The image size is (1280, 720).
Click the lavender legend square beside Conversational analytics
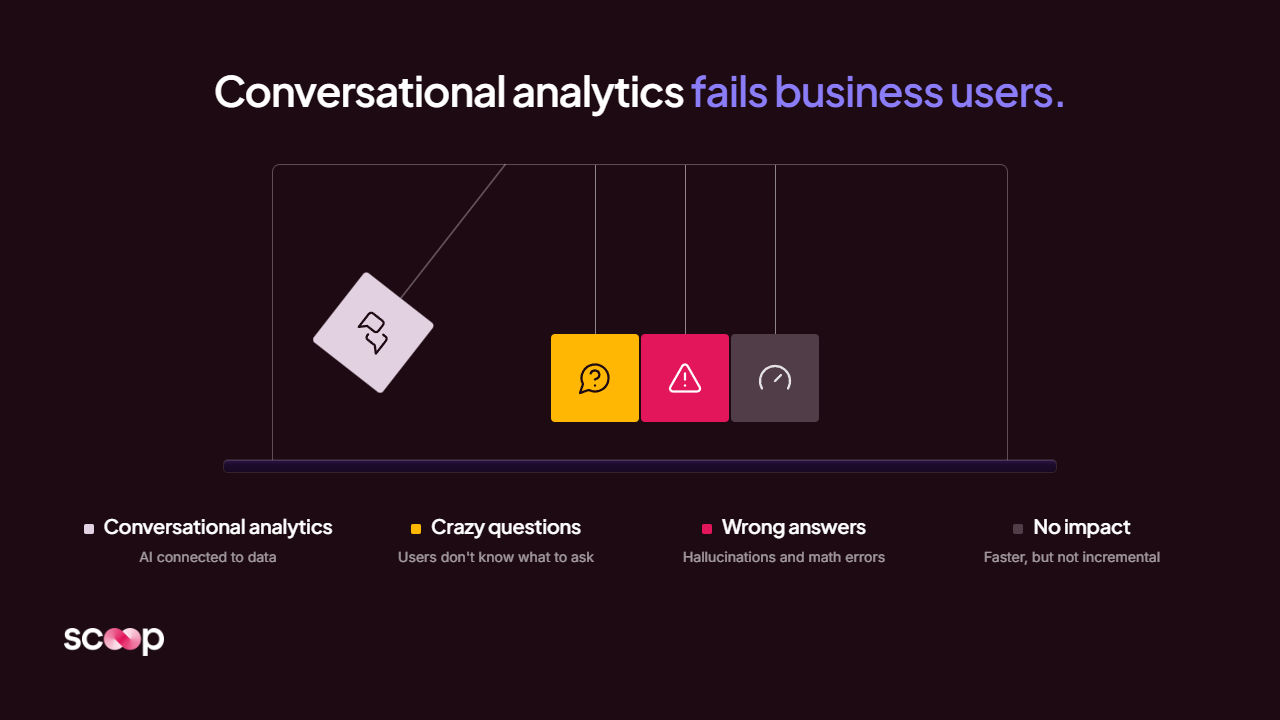(x=89, y=529)
